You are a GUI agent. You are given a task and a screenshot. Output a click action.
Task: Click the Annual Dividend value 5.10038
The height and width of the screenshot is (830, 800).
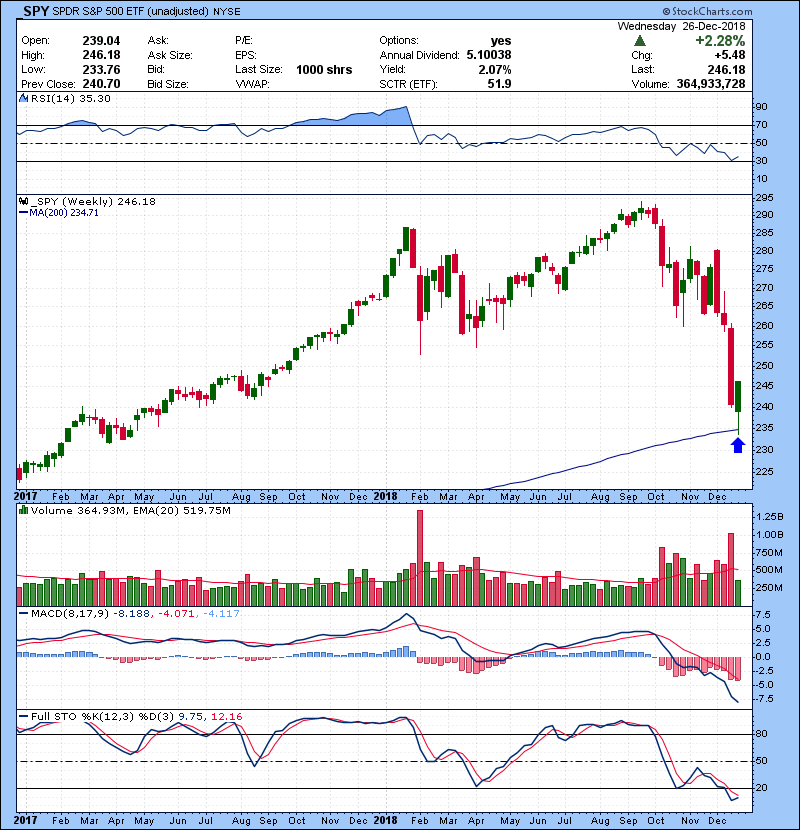(x=489, y=55)
